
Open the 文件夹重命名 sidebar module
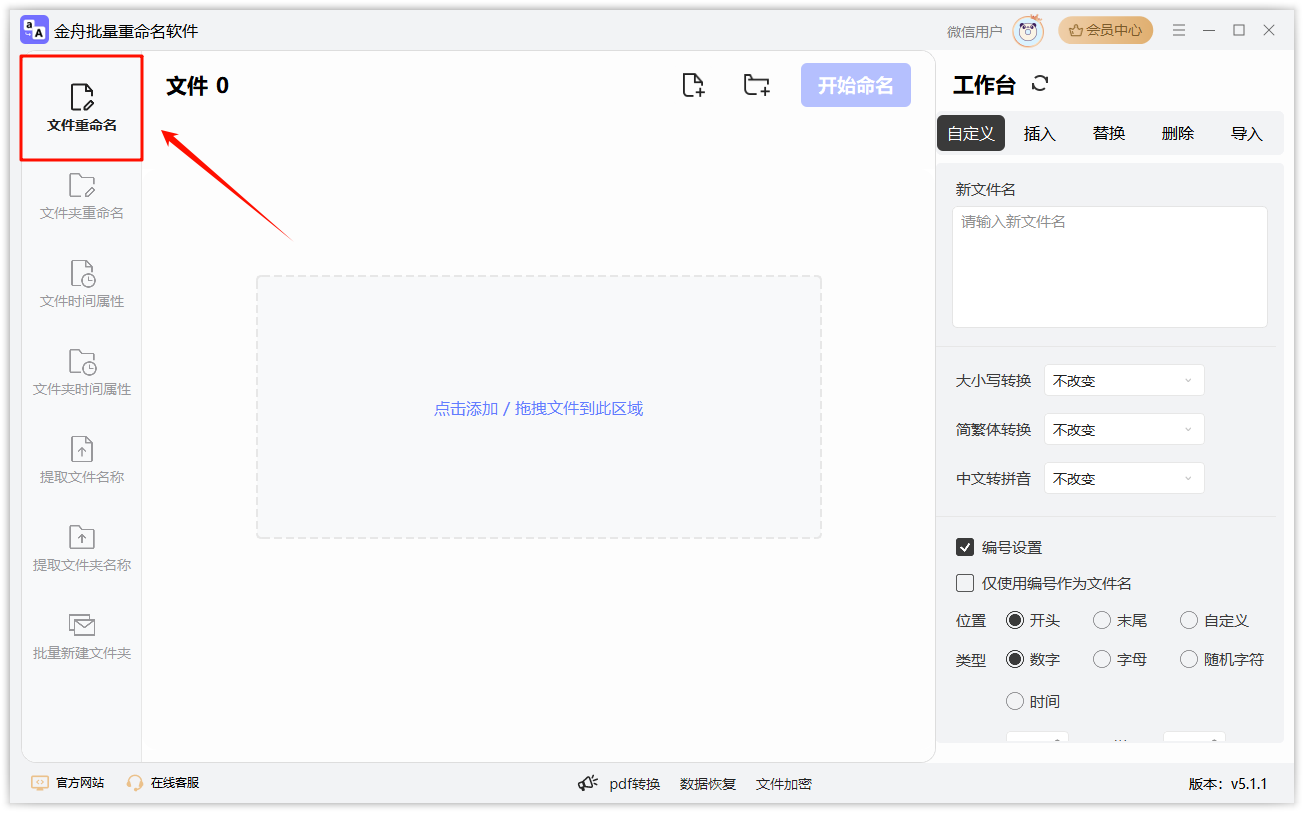(82, 196)
